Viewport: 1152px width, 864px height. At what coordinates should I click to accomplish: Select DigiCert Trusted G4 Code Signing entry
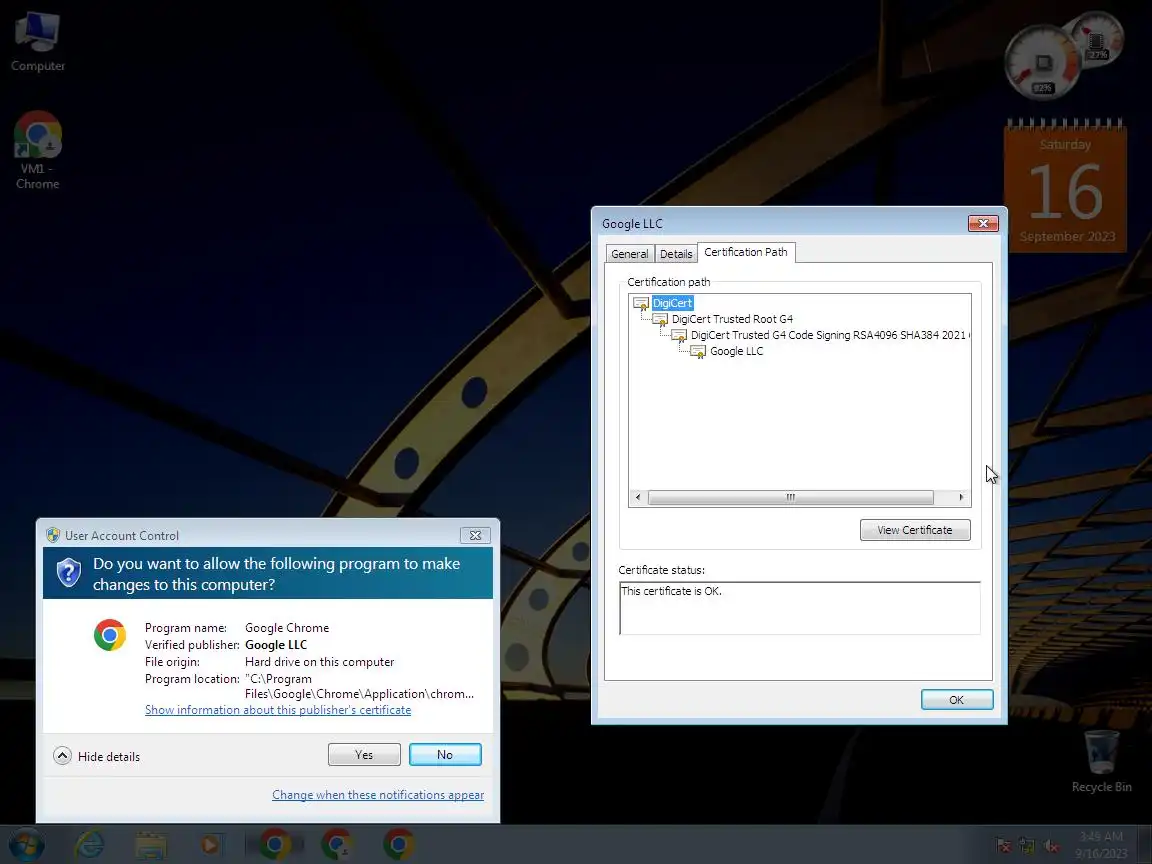coord(829,335)
